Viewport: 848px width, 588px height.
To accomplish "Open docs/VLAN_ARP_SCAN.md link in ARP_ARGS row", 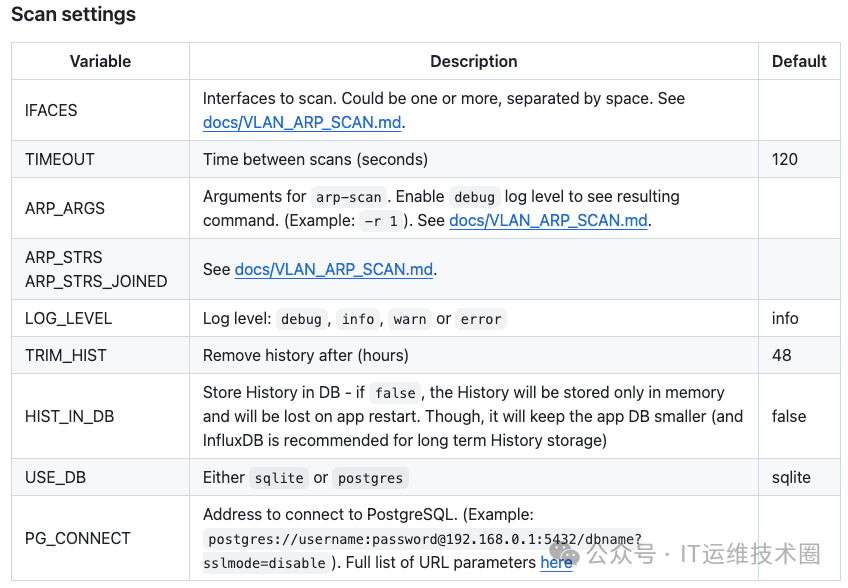I will (x=548, y=221).
